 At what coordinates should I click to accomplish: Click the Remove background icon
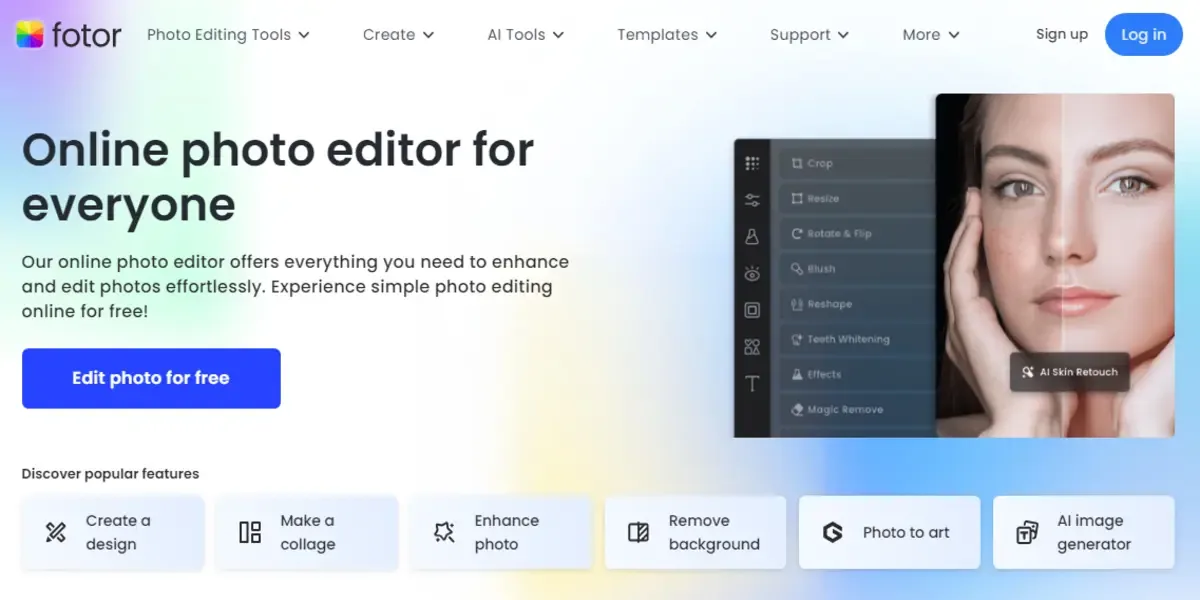[638, 532]
